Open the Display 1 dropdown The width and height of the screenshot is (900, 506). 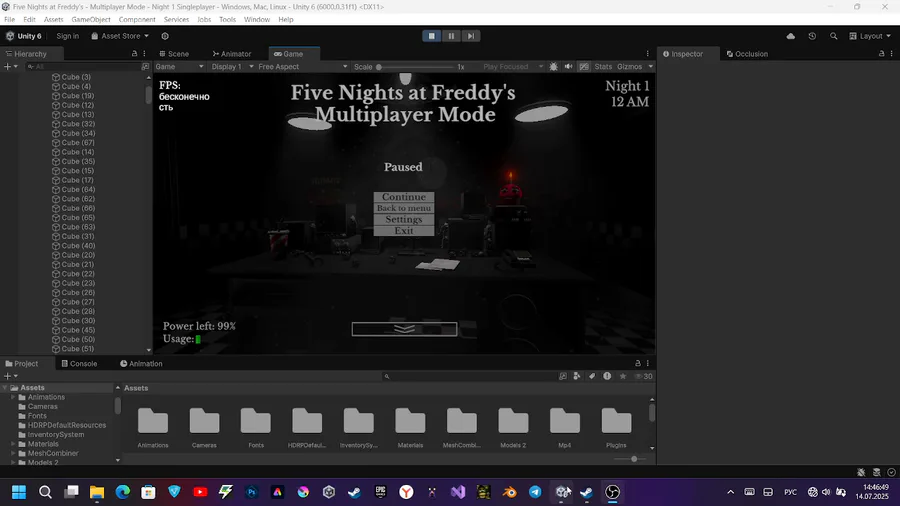232,67
